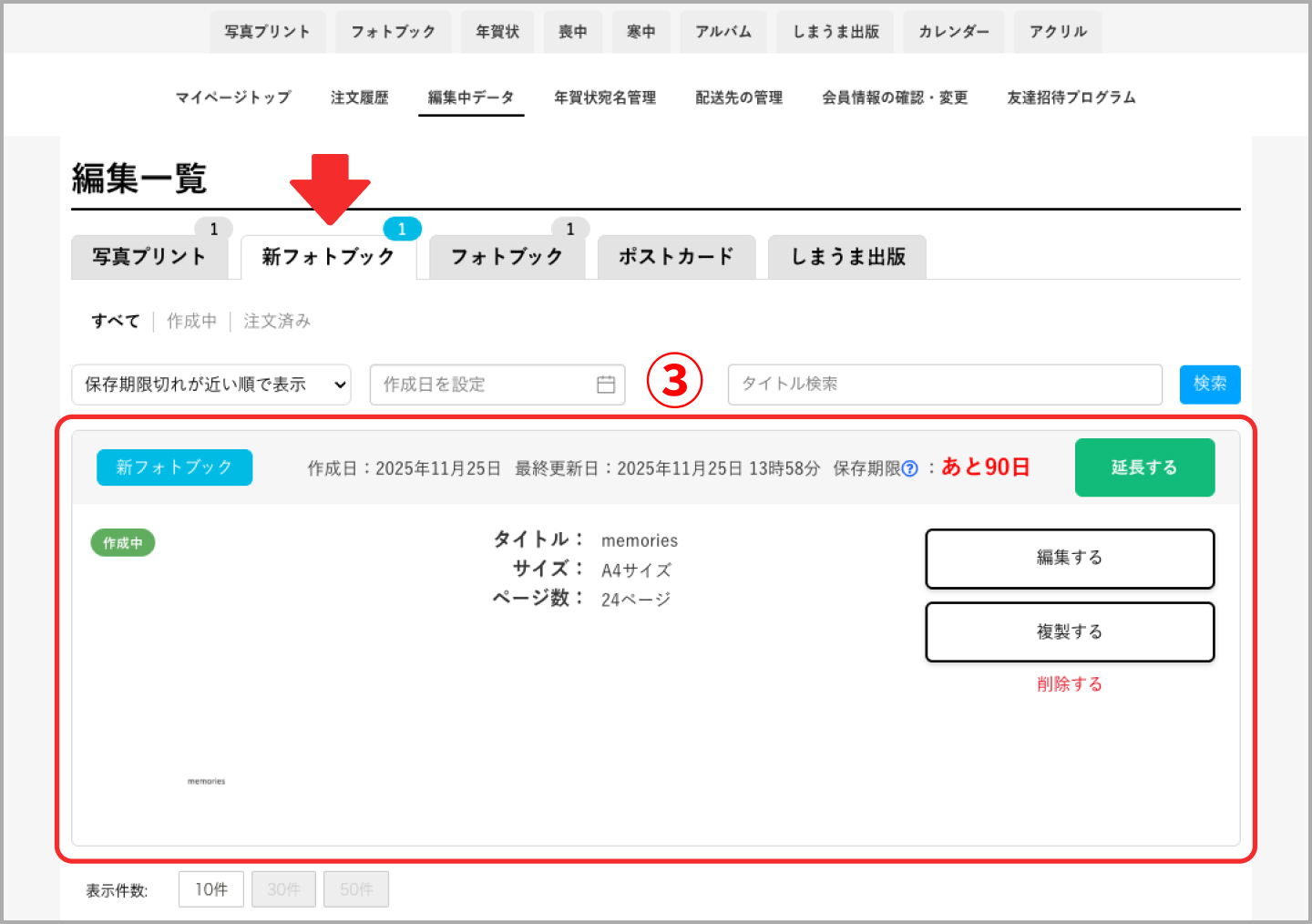Filter list by 作成中 status

(x=191, y=321)
